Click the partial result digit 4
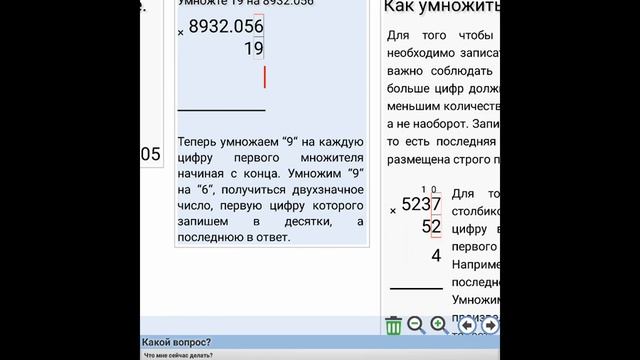This screenshot has width=640, height=360. click(x=436, y=256)
